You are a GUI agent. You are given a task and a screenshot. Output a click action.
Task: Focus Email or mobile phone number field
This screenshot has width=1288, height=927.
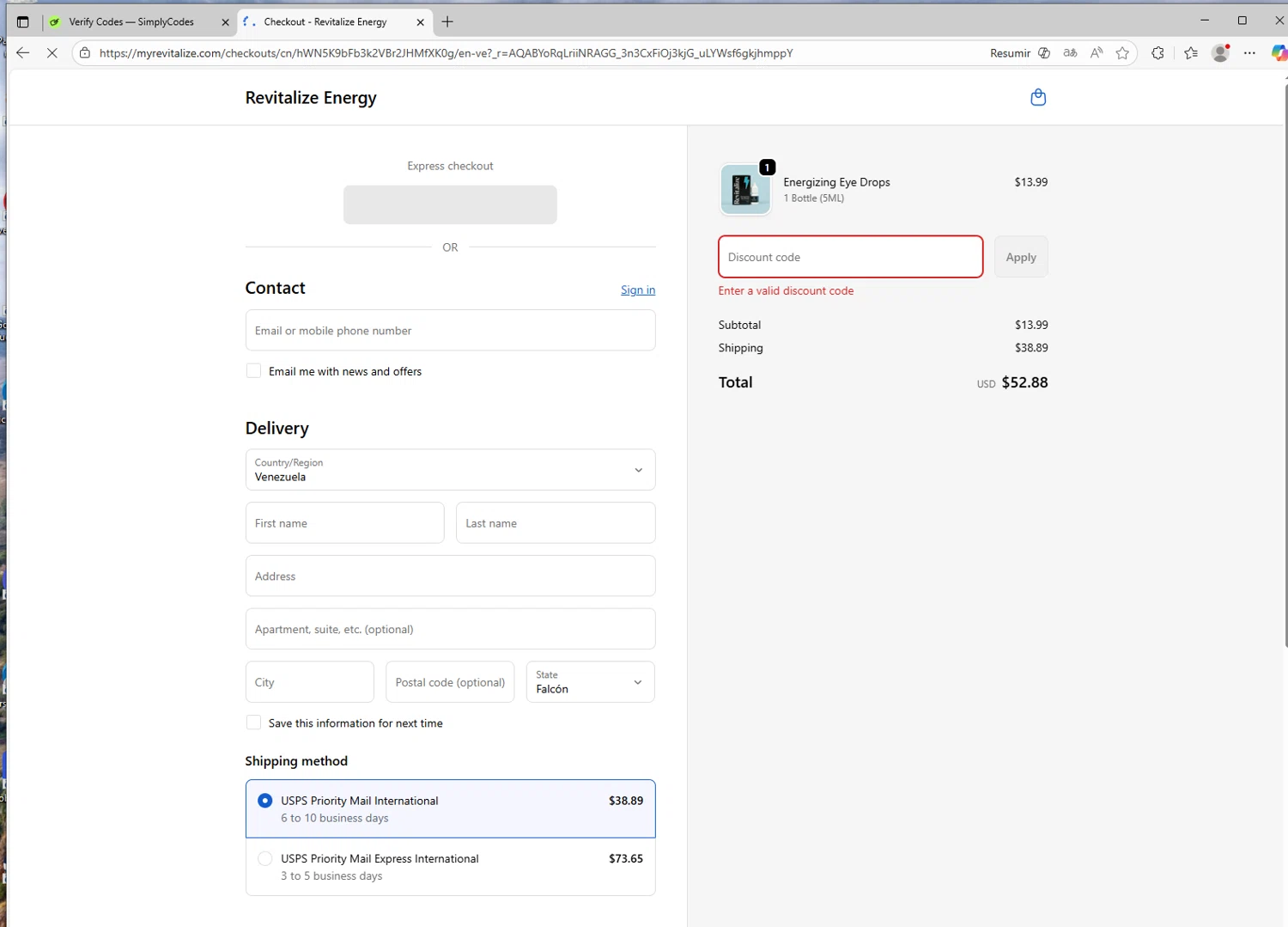[450, 331]
